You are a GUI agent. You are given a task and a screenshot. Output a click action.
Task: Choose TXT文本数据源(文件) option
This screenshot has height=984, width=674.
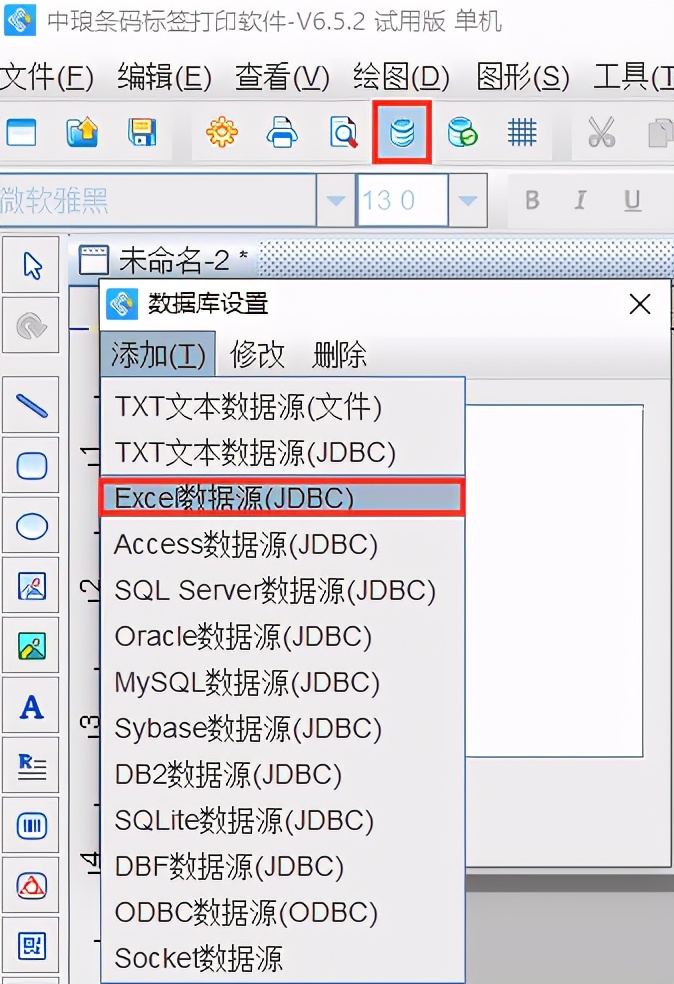(x=282, y=407)
